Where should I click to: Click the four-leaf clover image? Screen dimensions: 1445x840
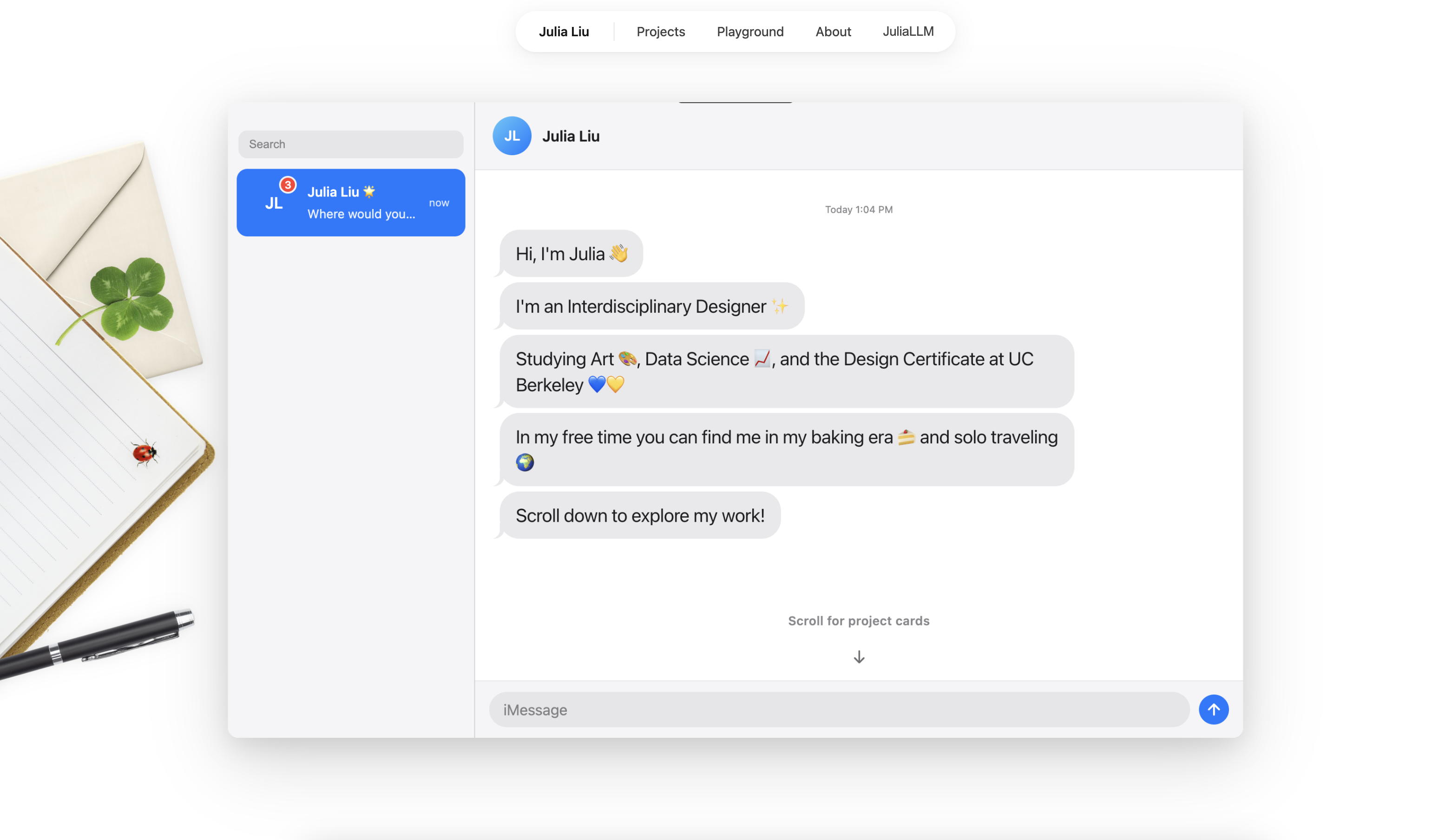tap(131, 298)
